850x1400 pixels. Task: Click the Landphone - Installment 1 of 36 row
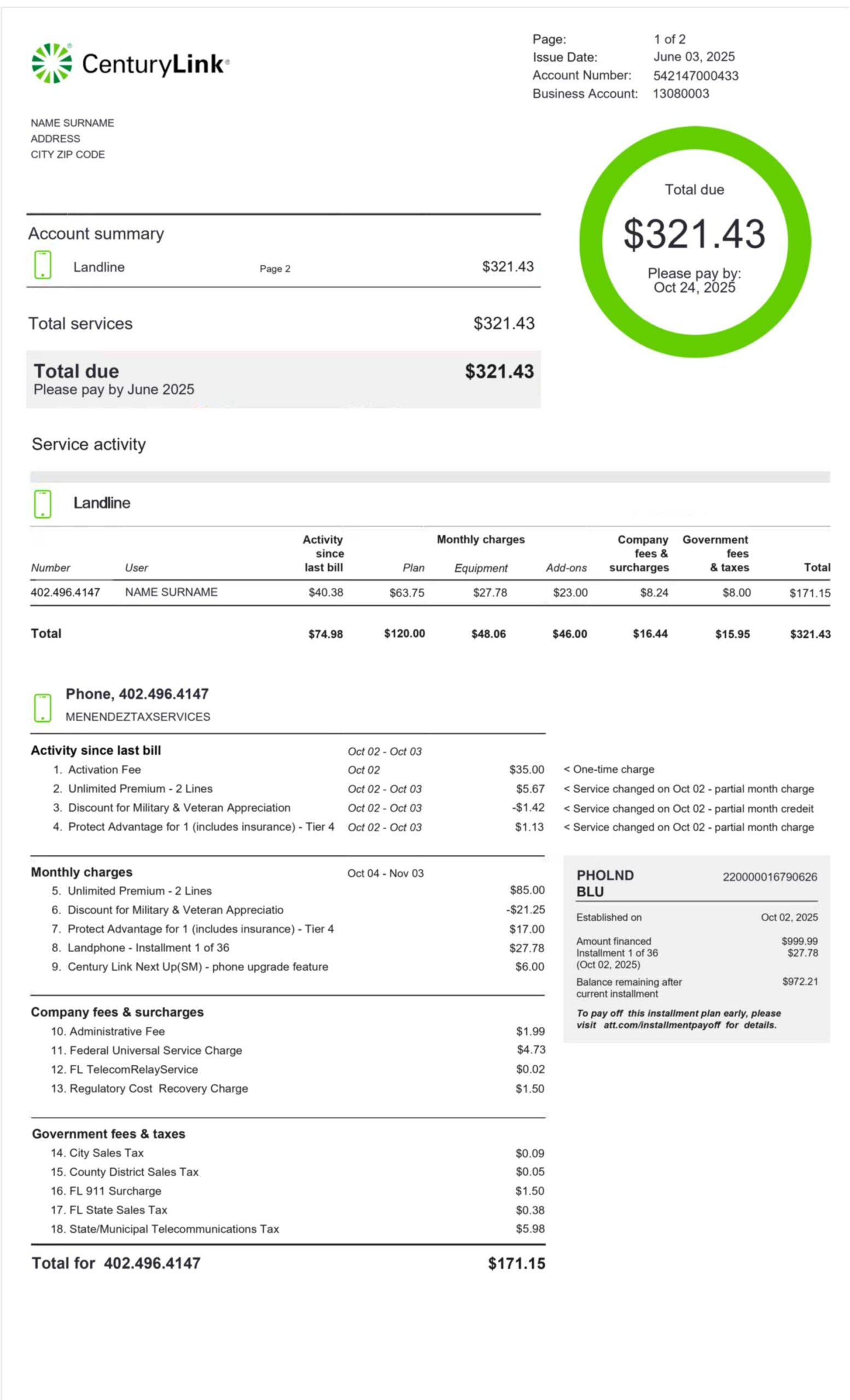pos(148,948)
